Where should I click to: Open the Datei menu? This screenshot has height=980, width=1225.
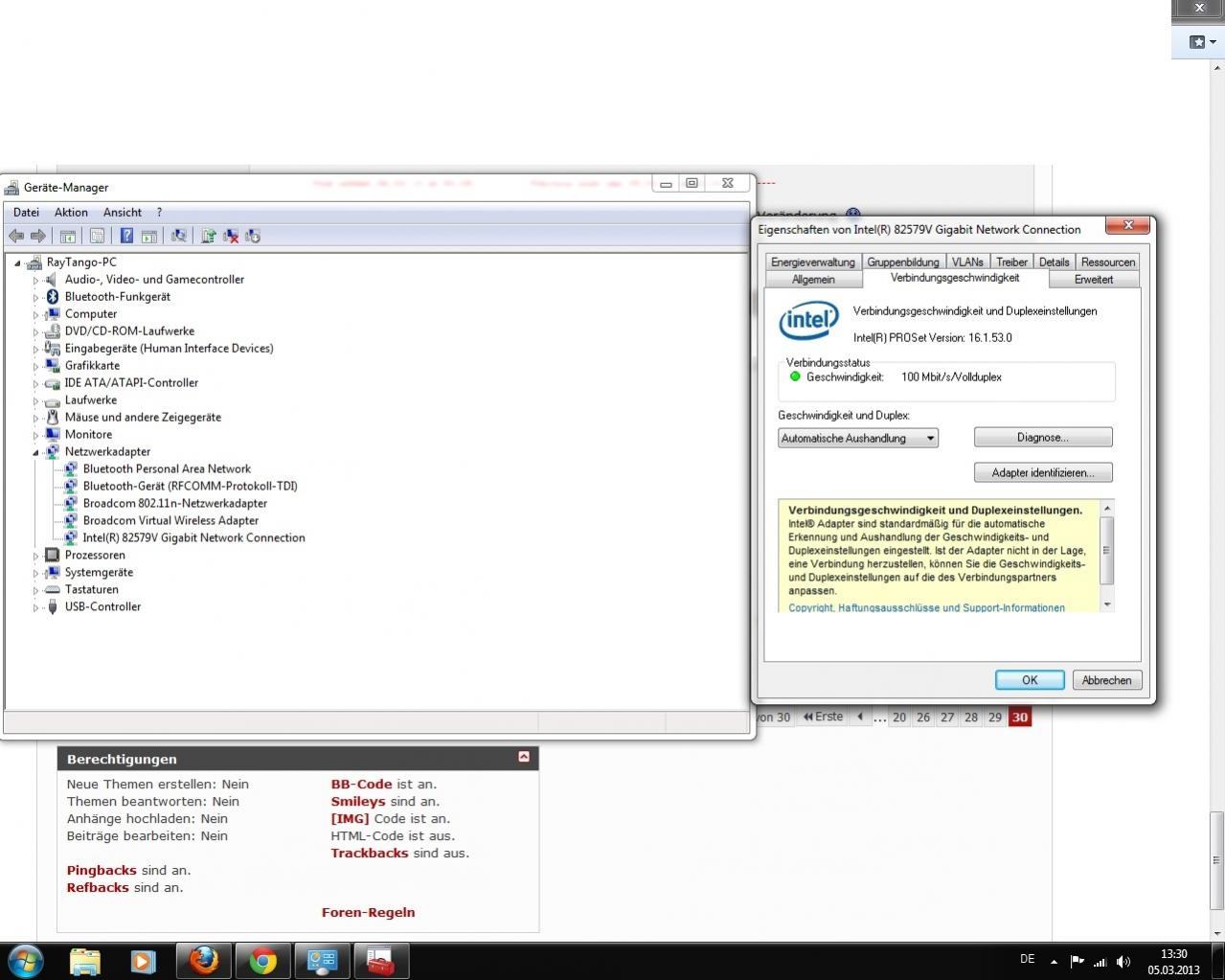point(26,212)
